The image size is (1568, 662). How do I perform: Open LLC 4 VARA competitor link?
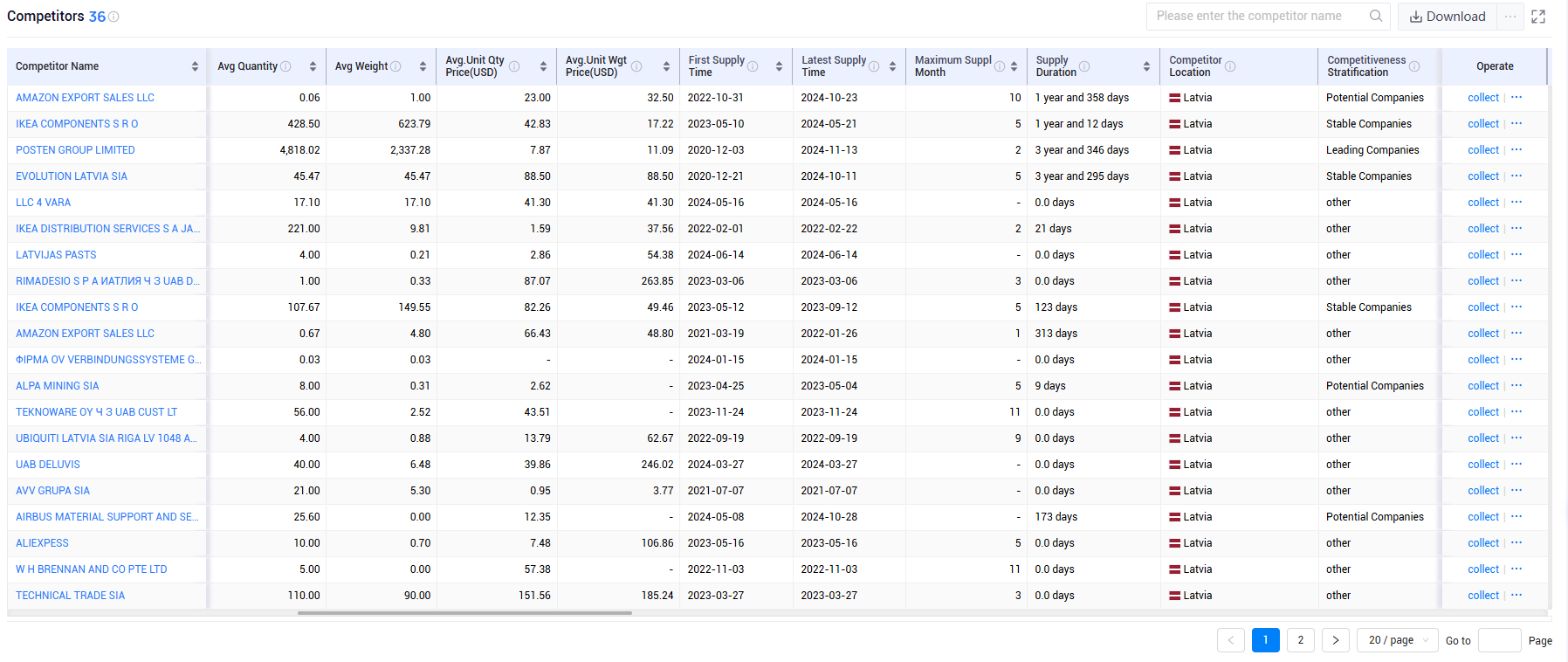pyautogui.click(x=44, y=203)
